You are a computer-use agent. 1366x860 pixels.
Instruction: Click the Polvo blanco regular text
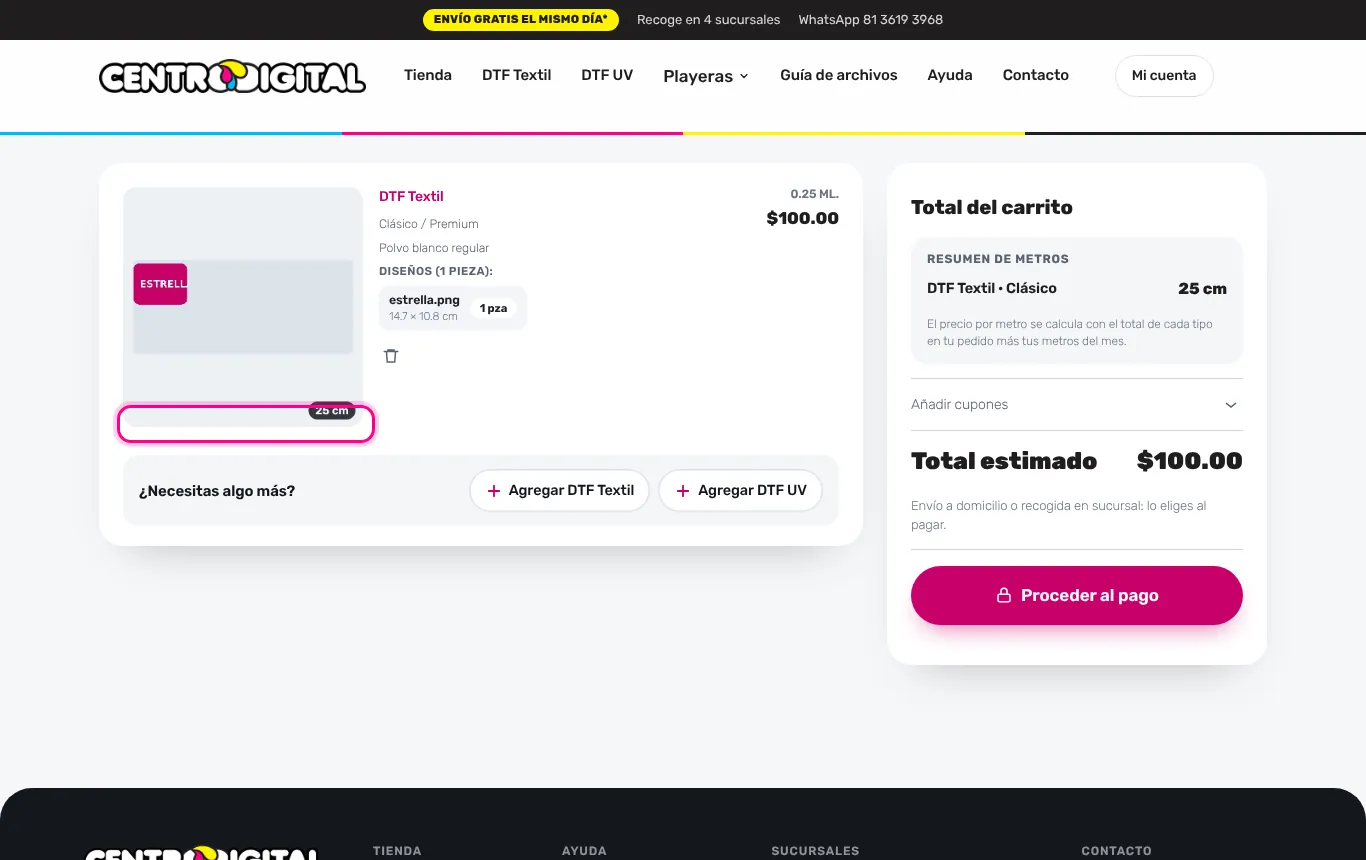tap(434, 248)
